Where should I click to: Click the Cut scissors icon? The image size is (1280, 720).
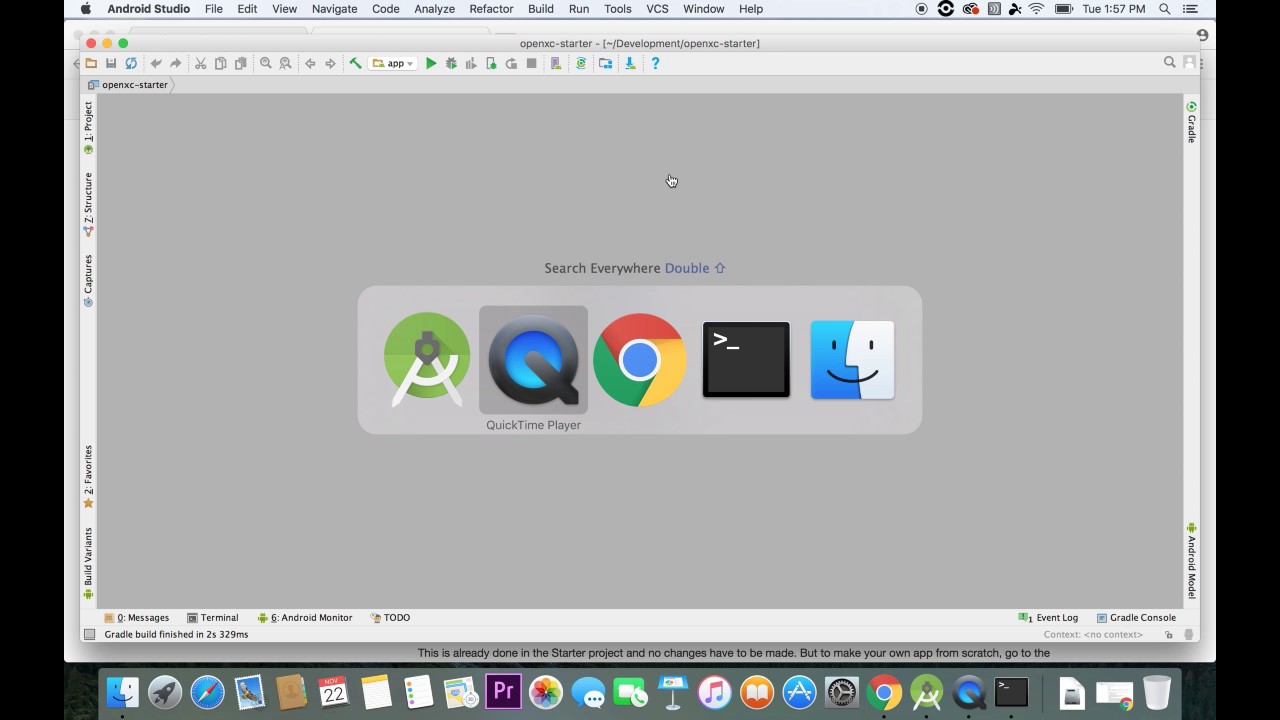click(200, 63)
